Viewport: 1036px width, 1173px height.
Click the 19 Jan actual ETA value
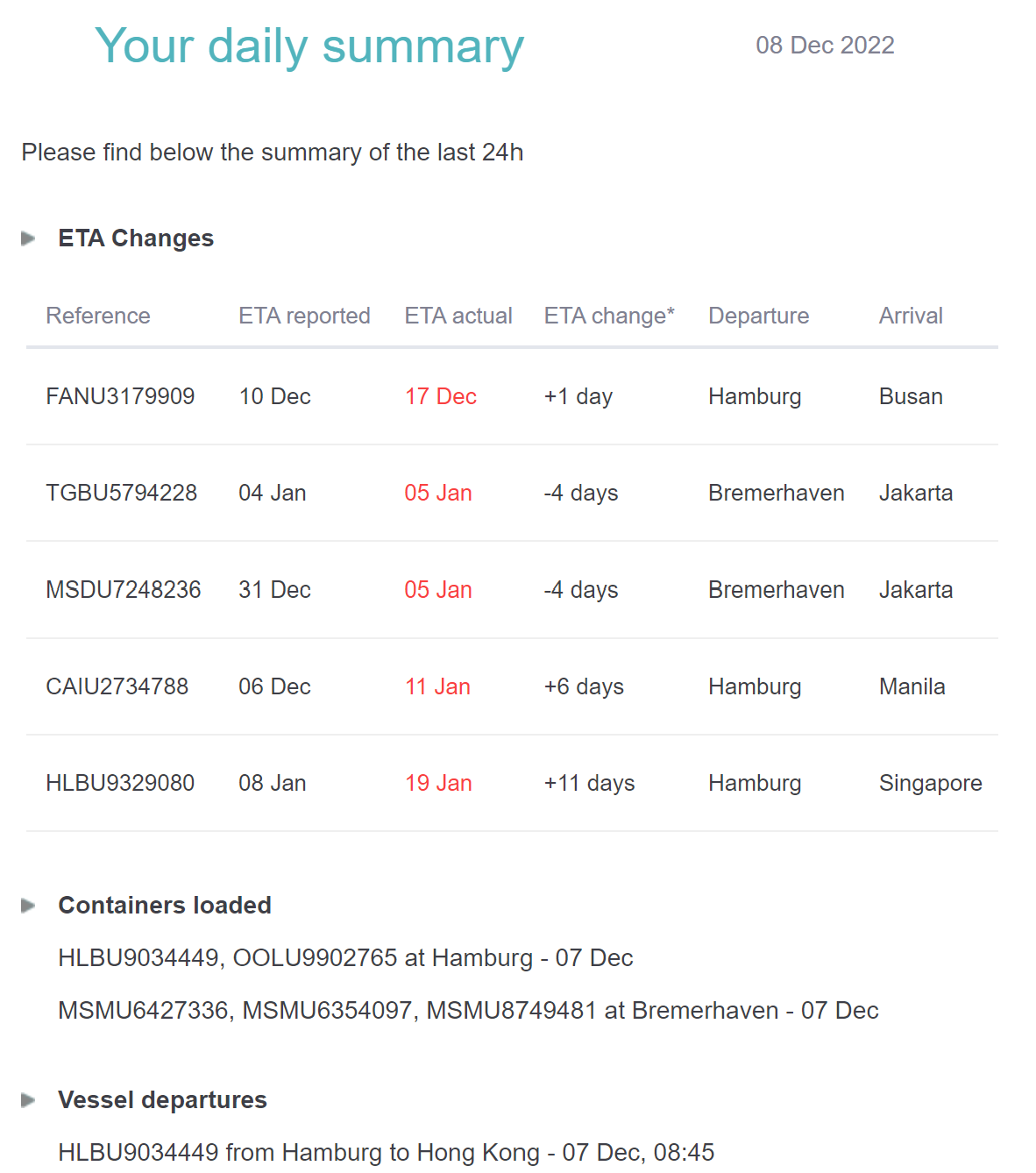click(x=438, y=783)
